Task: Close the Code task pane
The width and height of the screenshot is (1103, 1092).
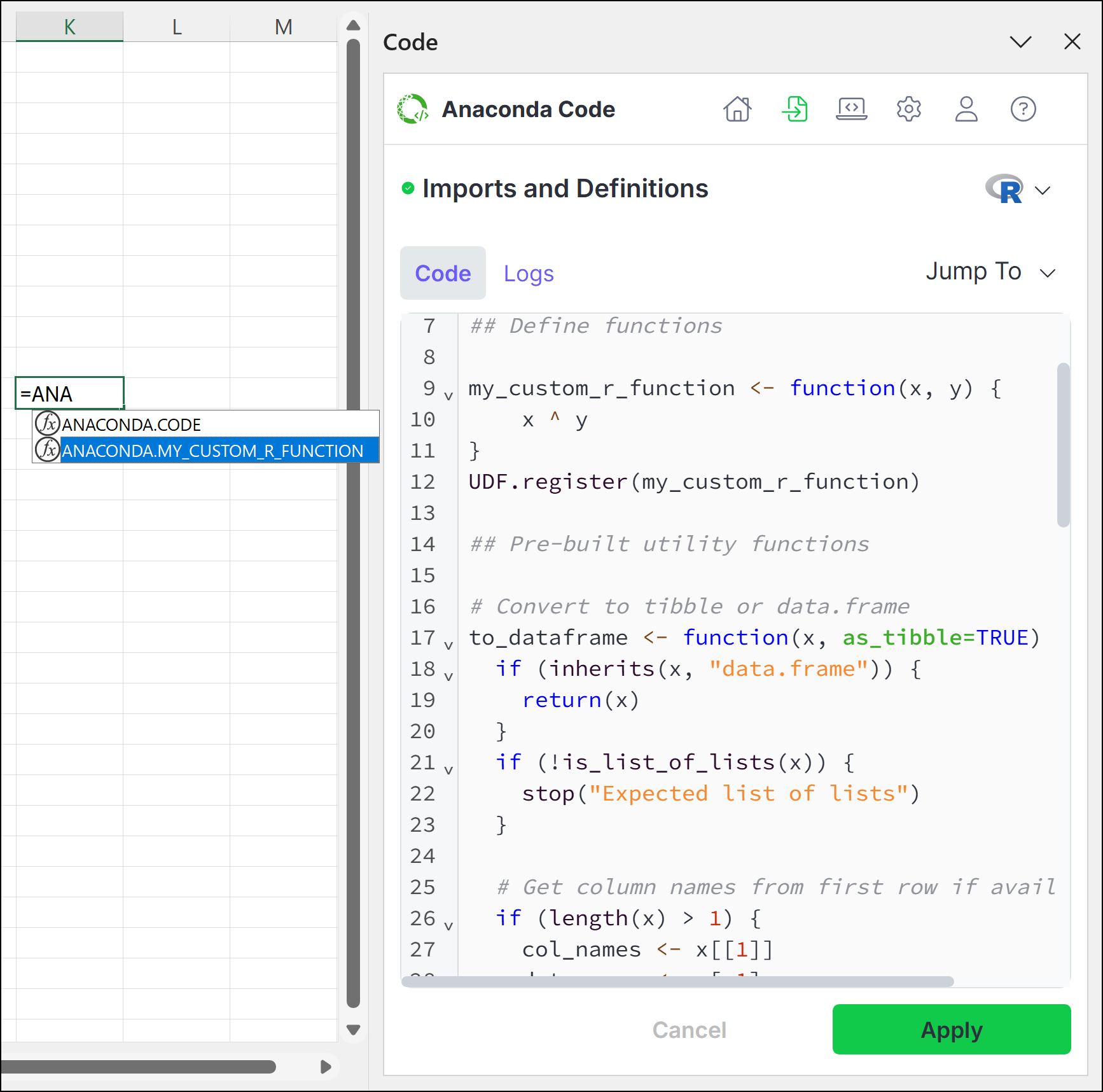Action: pos(1072,41)
